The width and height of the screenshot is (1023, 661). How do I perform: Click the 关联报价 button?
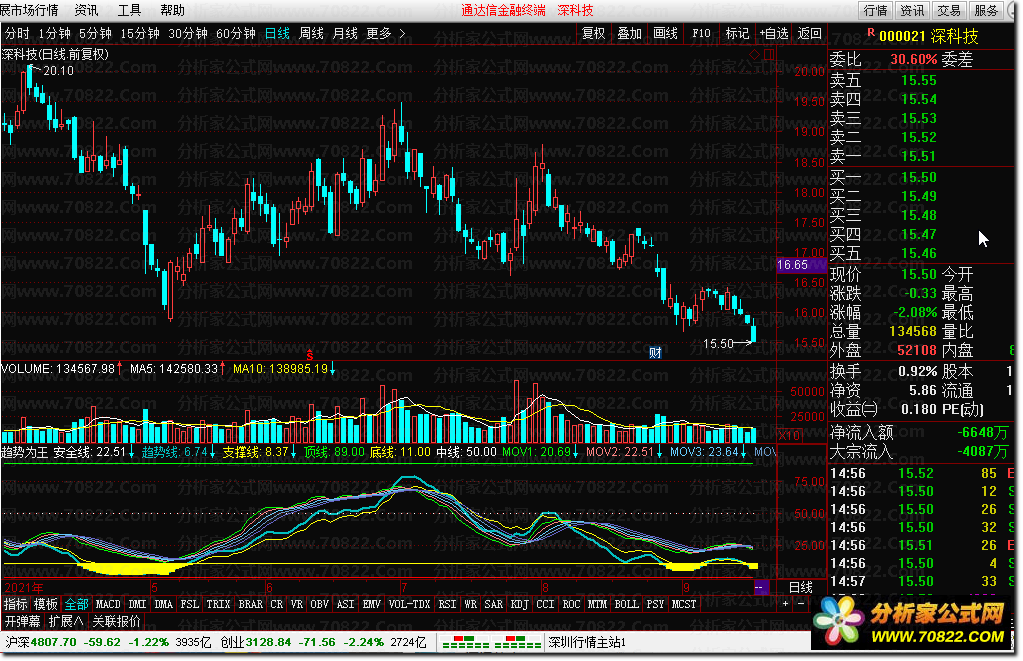(x=117, y=621)
